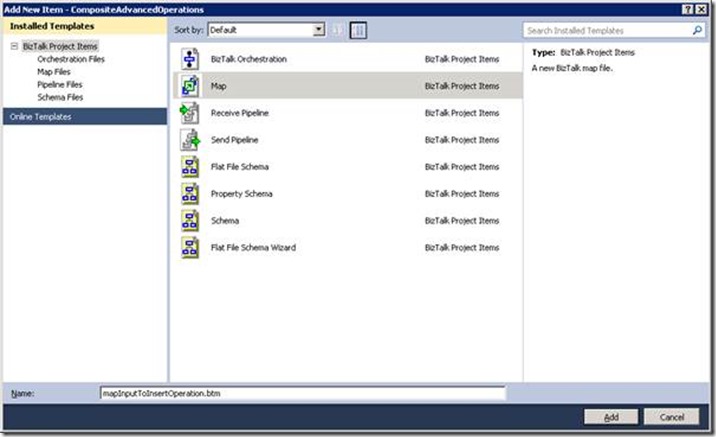Select the Flat File Schema icon
The image size is (716, 437).
tap(190, 167)
